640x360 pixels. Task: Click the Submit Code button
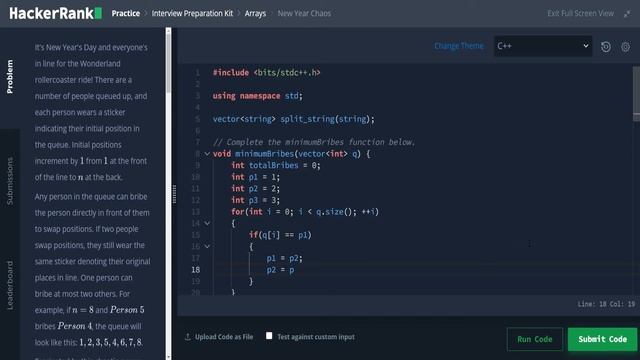[x=602, y=339]
